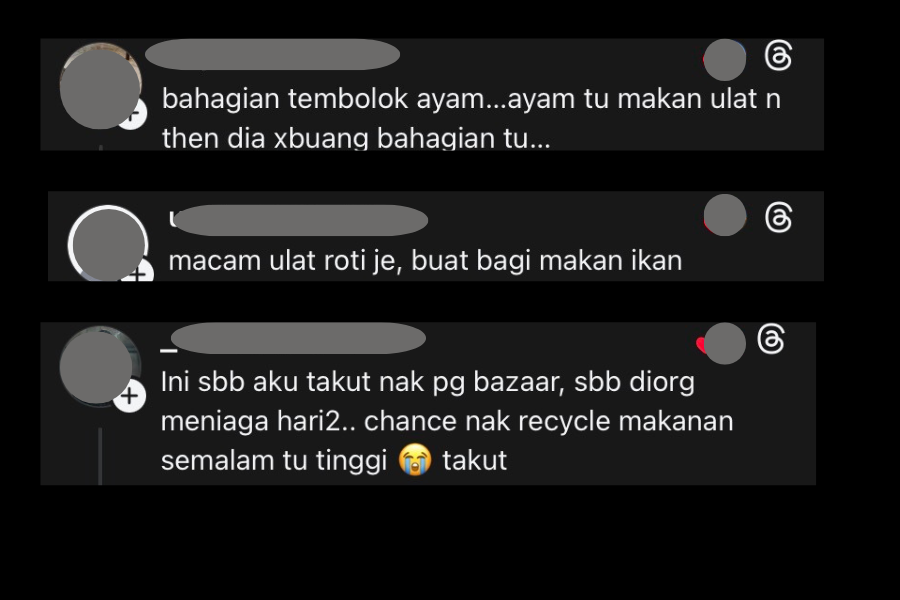Open the comment about bahagian tembolok ayam
The image size is (900, 600).
click(x=471, y=119)
